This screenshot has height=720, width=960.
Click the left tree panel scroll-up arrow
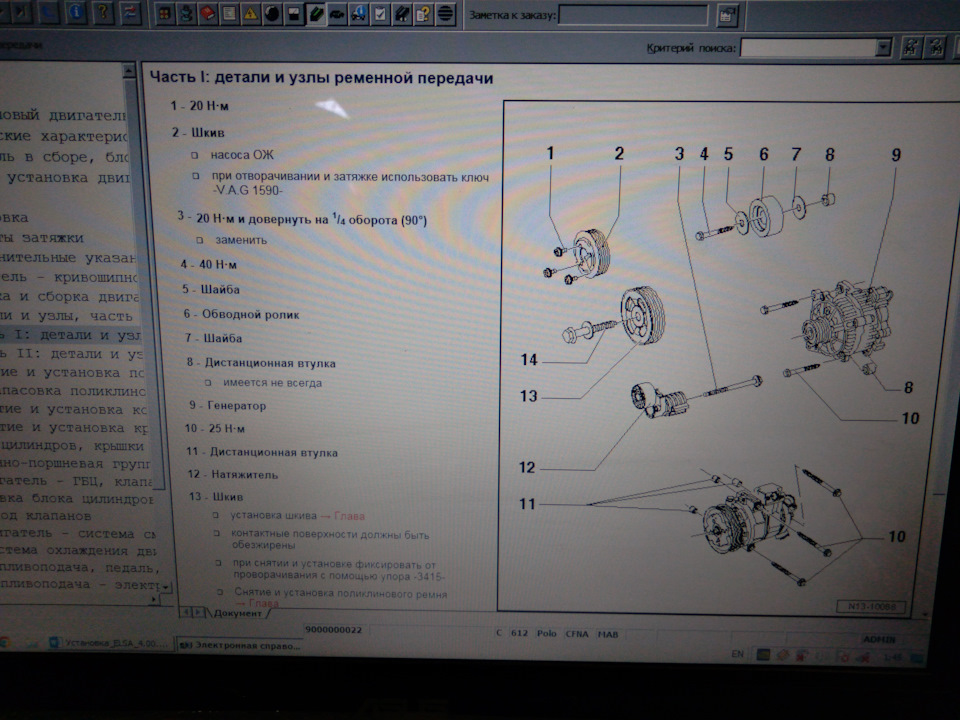pos(129,71)
